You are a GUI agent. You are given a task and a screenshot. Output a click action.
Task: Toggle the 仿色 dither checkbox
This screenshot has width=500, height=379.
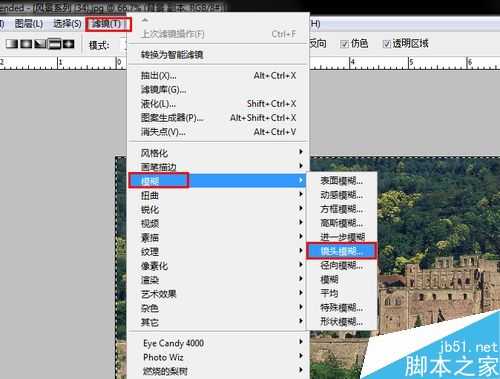point(344,44)
